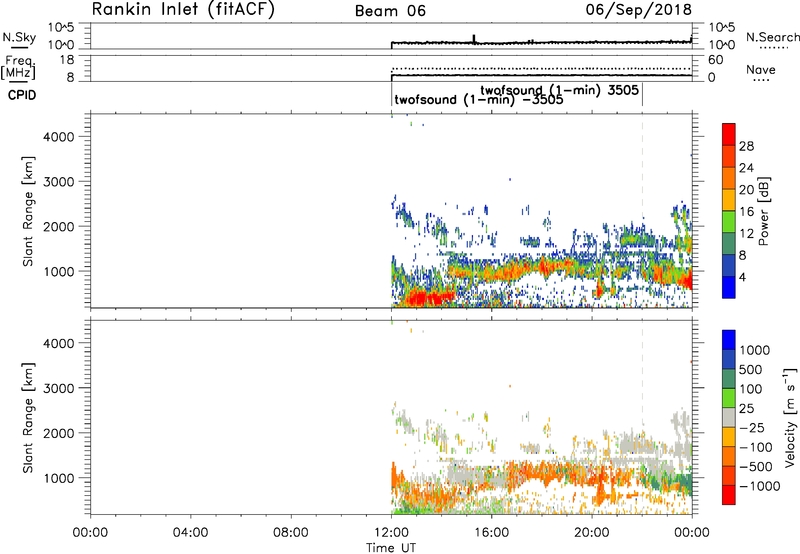800x554 pixels.
Task: Click the '1000' Velocity colorbar value
Action: point(754,350)
